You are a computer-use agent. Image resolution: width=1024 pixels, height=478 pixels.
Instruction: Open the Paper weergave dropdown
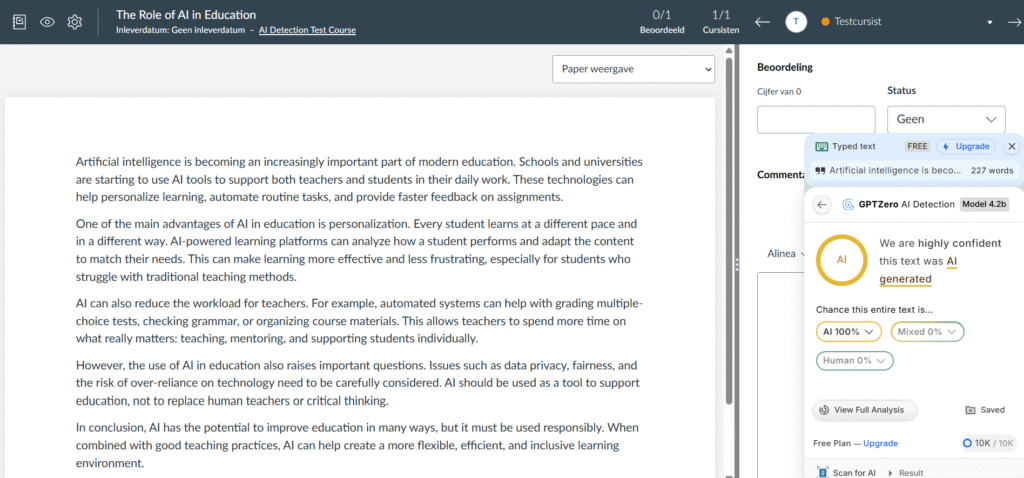tap(633, 69)
